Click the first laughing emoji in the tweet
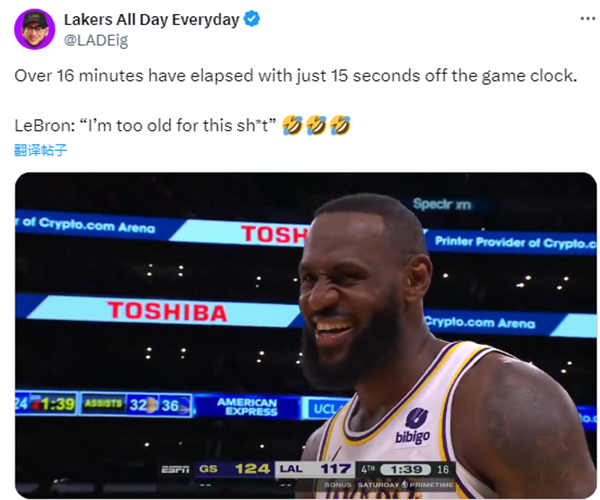Screen dimensions: 600x500 pos(292,127)
